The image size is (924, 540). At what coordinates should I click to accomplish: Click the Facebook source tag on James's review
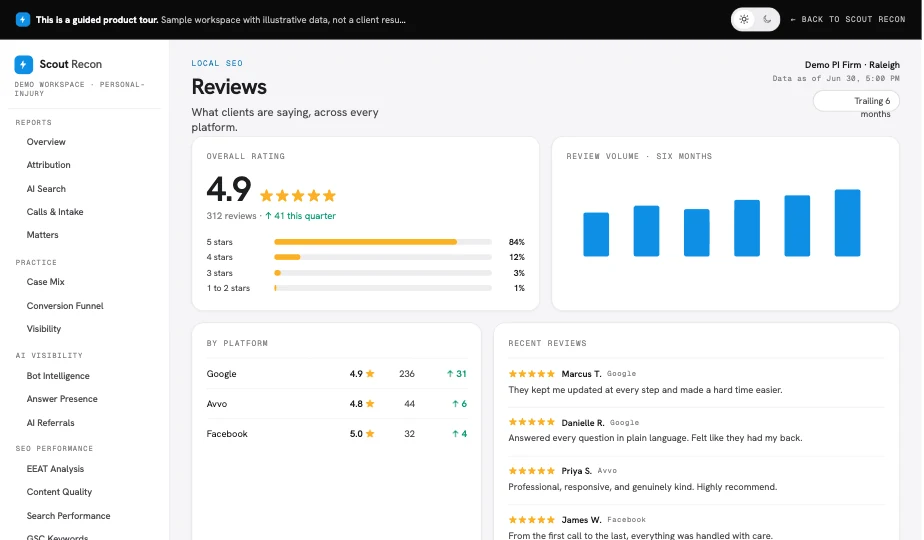(x=626, y=520)
